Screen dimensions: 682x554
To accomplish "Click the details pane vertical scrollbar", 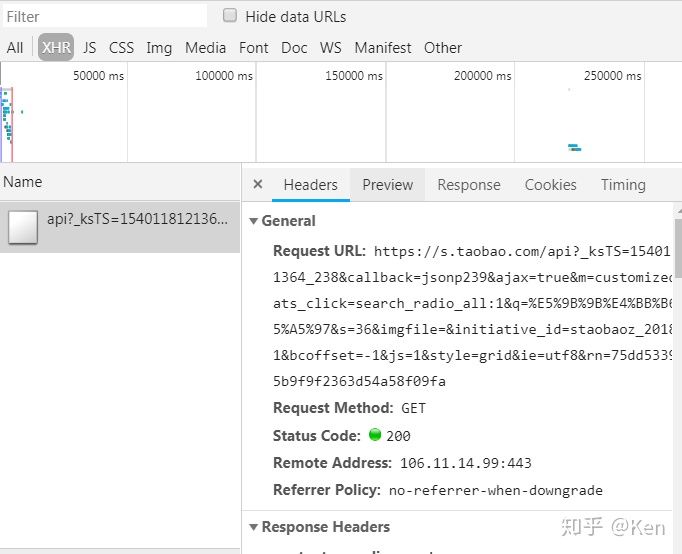I will pos(678,246).
